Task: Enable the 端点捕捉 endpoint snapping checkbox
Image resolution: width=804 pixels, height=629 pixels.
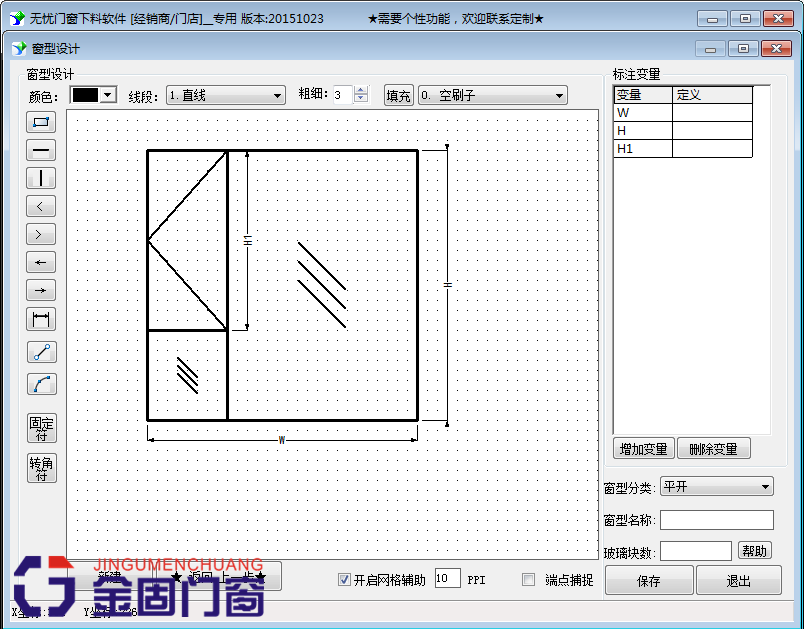Action: pos(527,579)
